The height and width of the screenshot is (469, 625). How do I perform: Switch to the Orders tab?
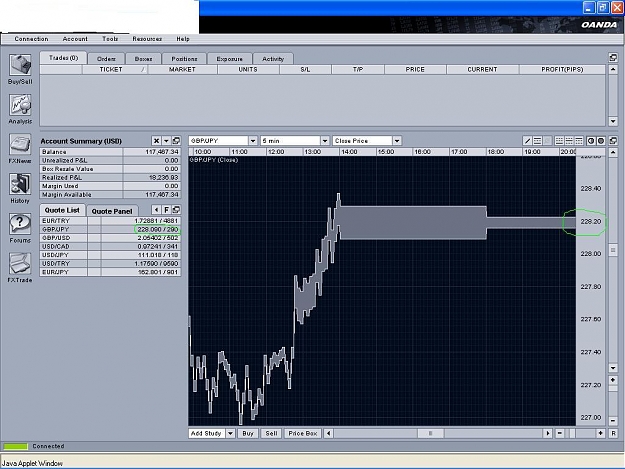click(106, 59)
